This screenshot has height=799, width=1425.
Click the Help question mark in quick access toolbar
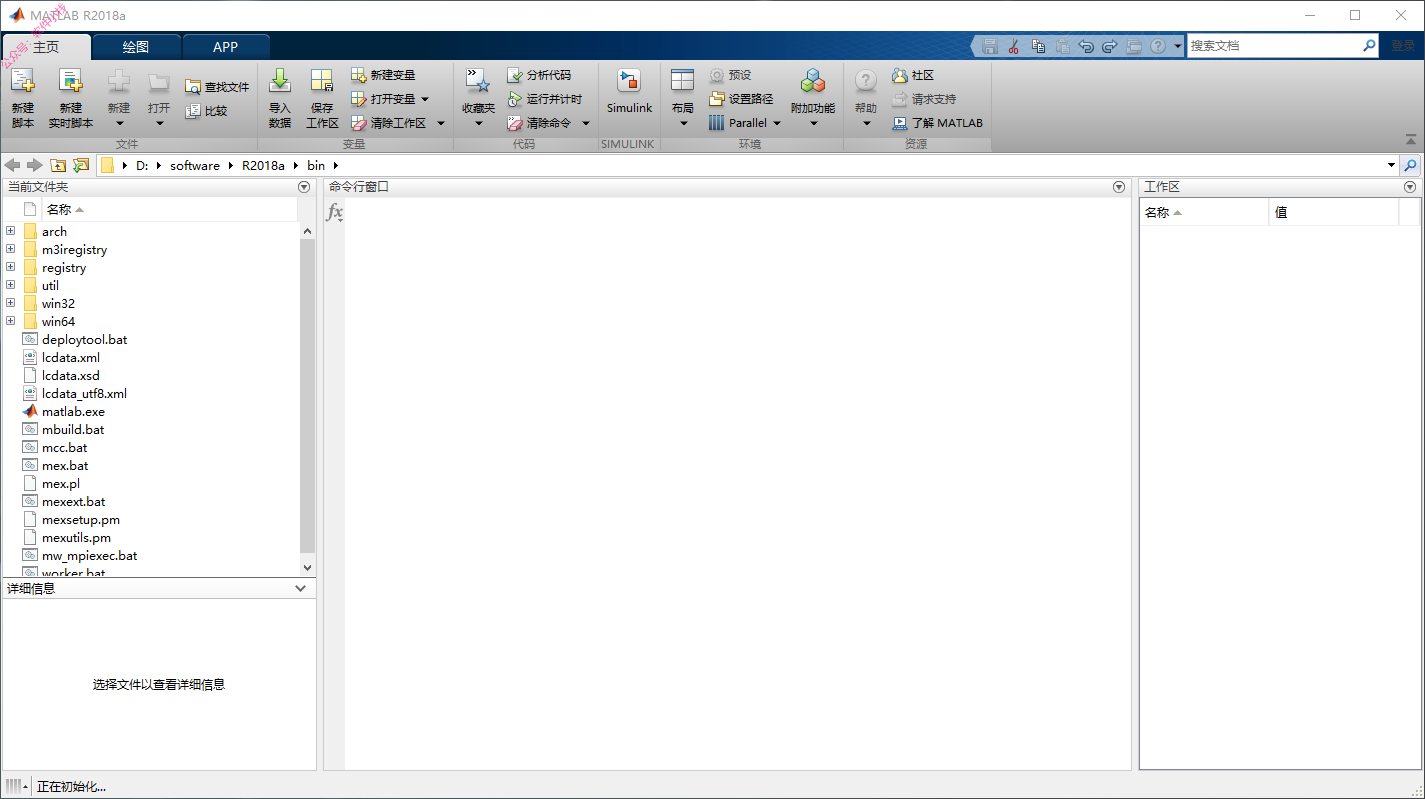click(1158, 46)
